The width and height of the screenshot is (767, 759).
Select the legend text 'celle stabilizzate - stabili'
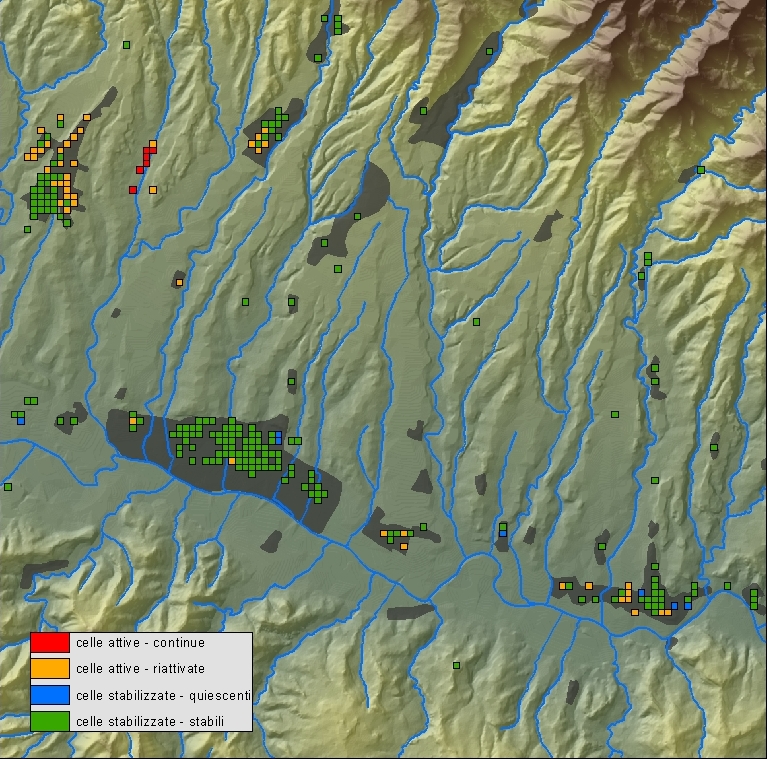[150, 721]
